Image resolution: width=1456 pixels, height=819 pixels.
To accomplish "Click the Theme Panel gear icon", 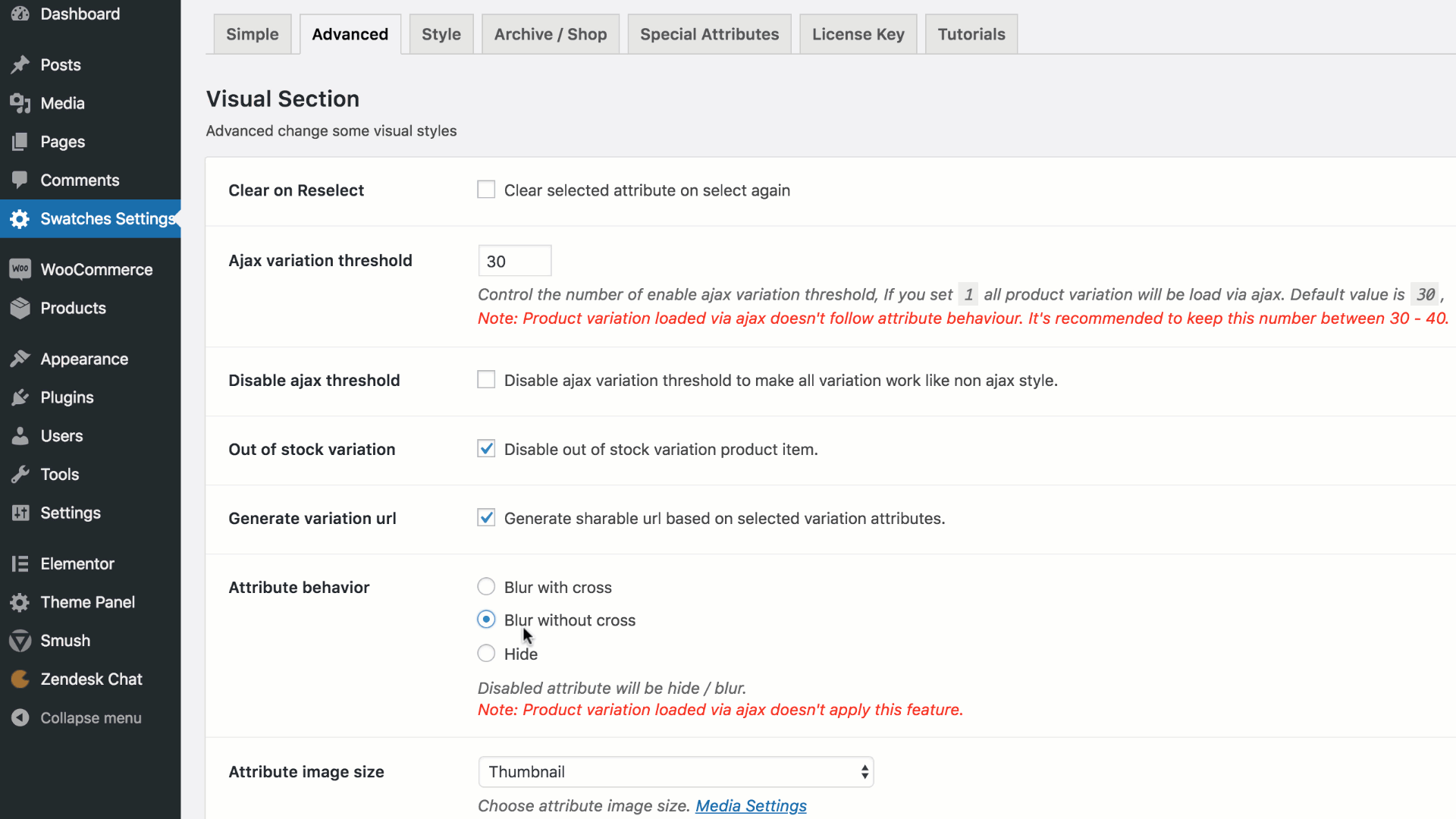I will [x=20, y=602].
